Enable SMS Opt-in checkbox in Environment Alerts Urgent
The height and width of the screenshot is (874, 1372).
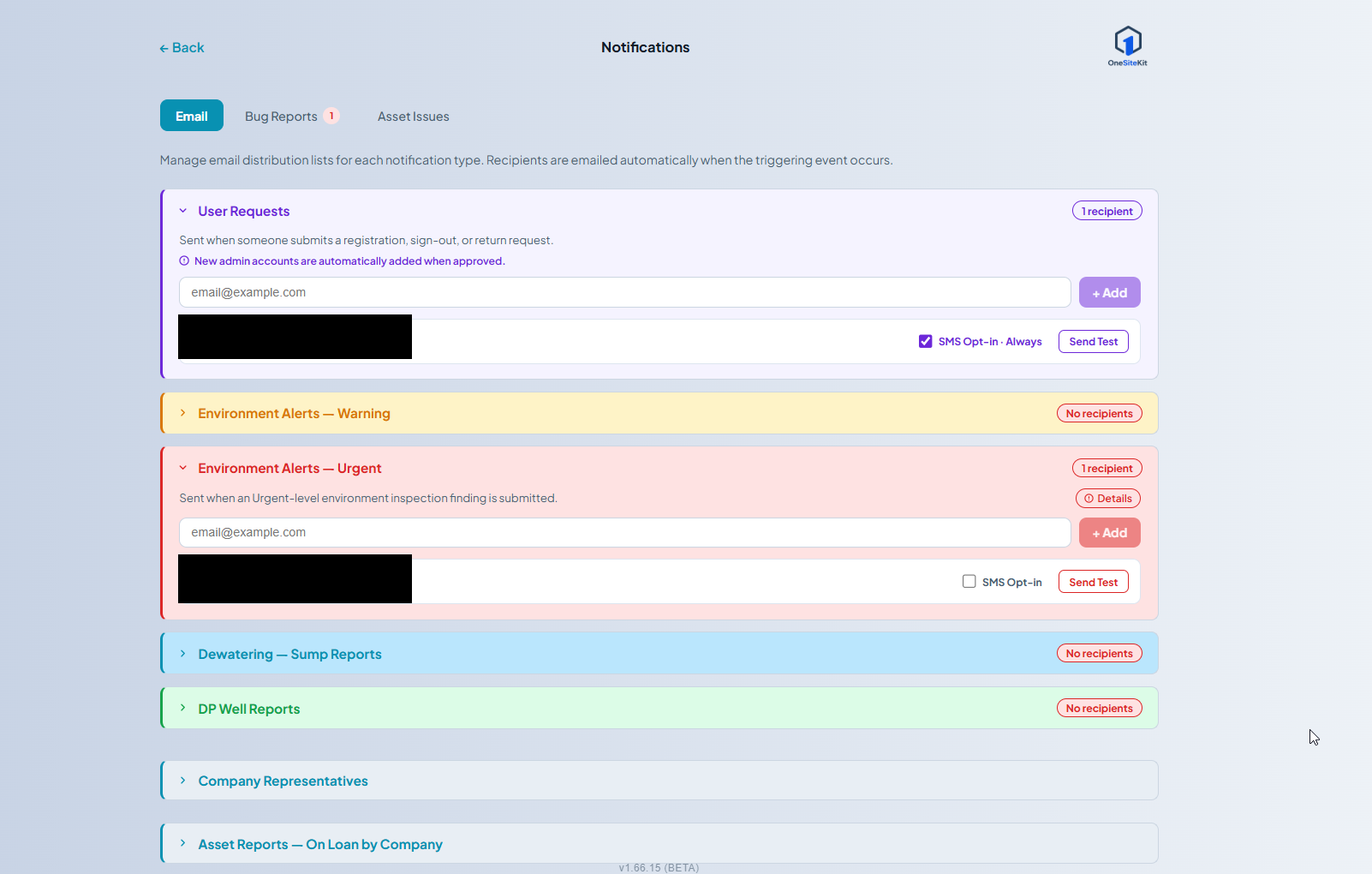[969, 581]
